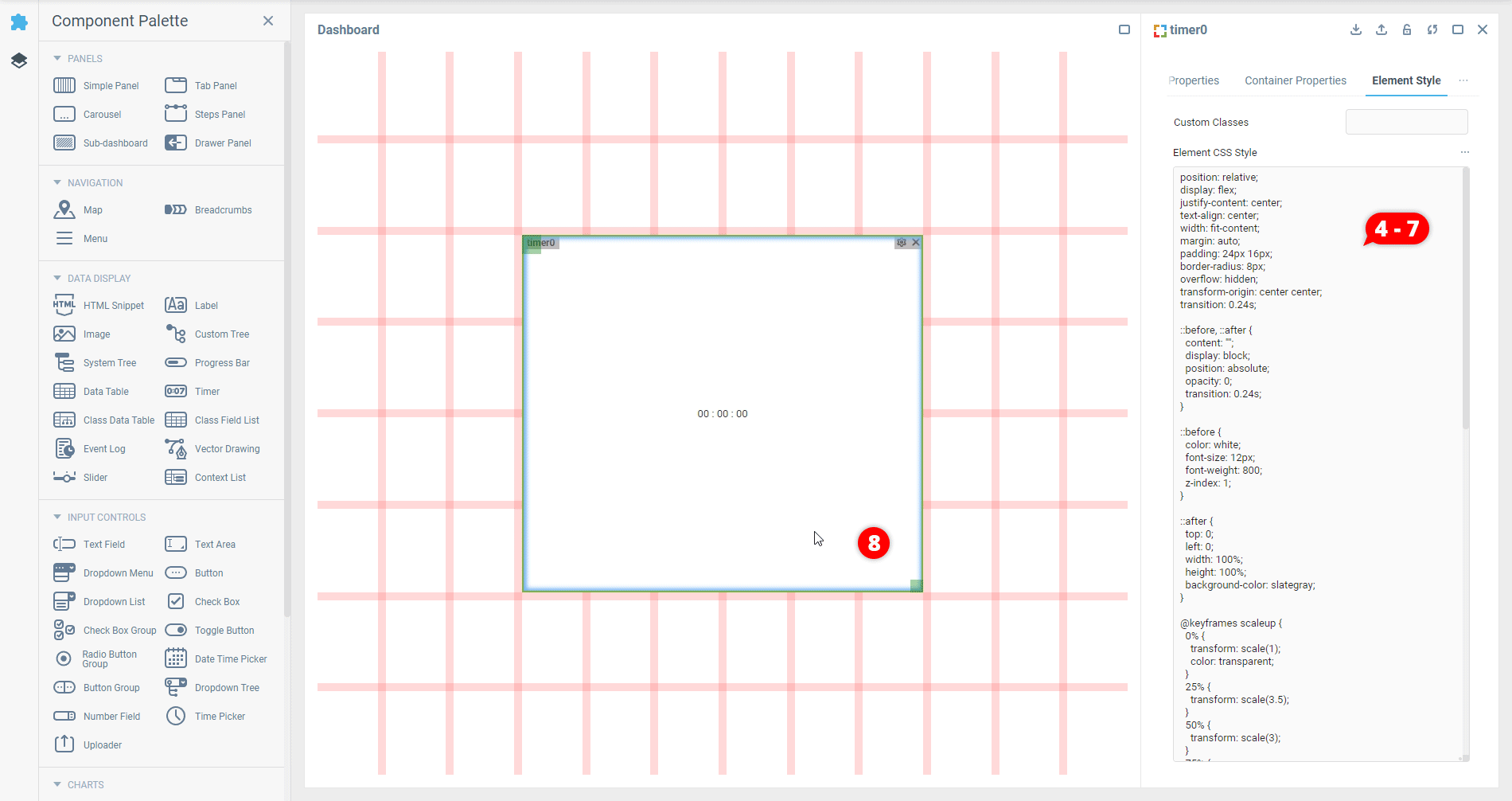Open the timer0 widget gear settings
Screen dimensions: 1512x801
[x=902, y=243]
